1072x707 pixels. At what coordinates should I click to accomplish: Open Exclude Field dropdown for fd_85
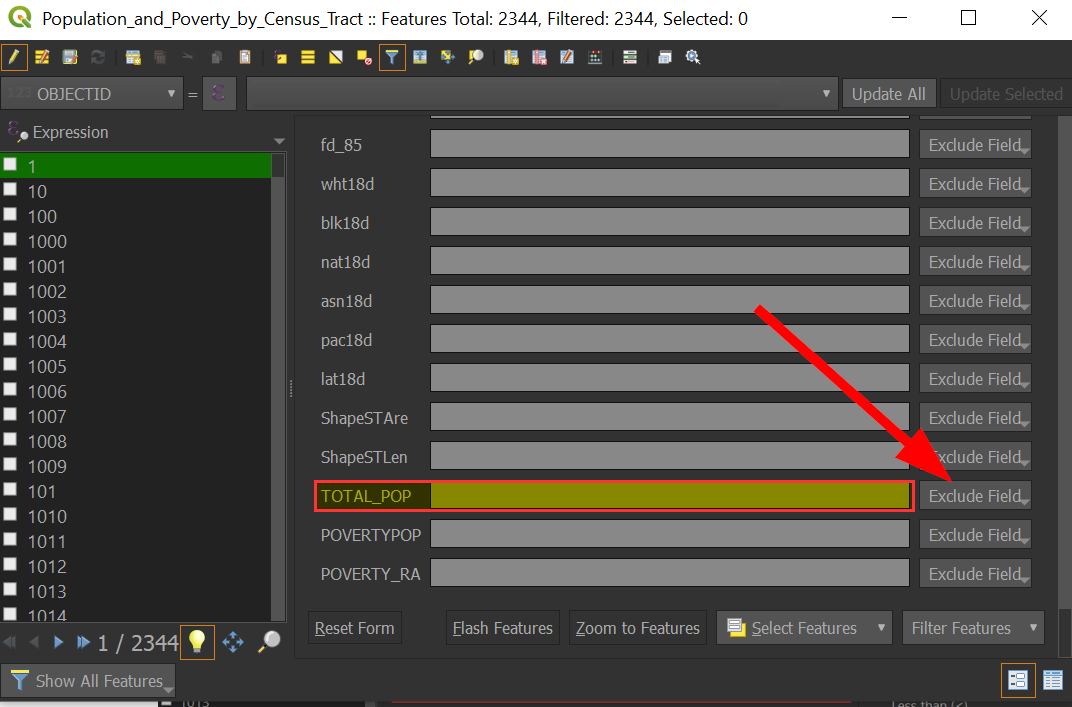(x=975, y=145)
